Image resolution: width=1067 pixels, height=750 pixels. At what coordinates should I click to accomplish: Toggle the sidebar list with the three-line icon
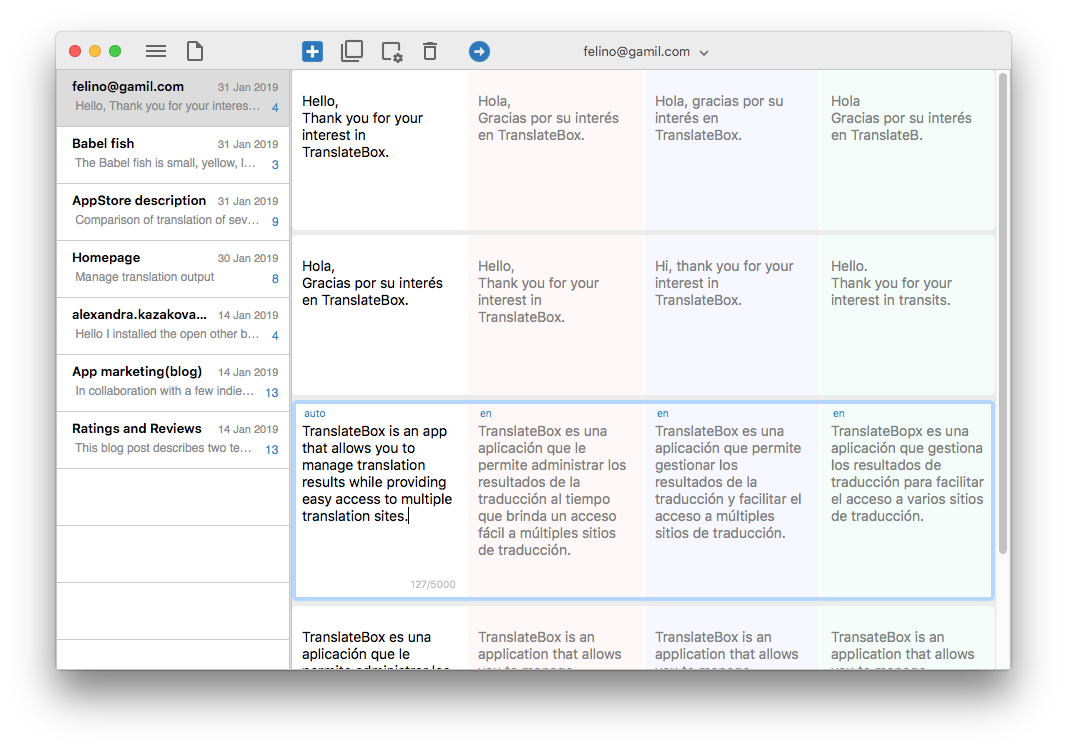[x=156, y=51]
